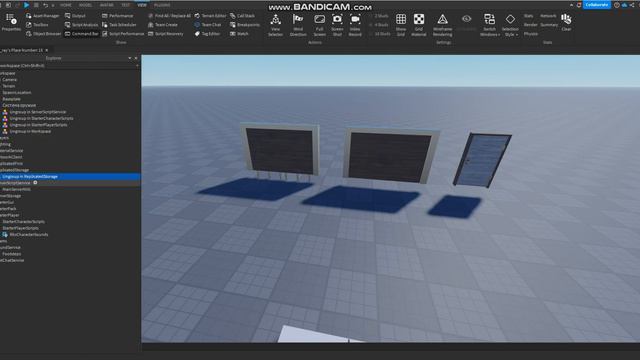Close the Explorer panel
Viewport: 640px width, 360px height.
pyautogui.click(x=136, y=58)
